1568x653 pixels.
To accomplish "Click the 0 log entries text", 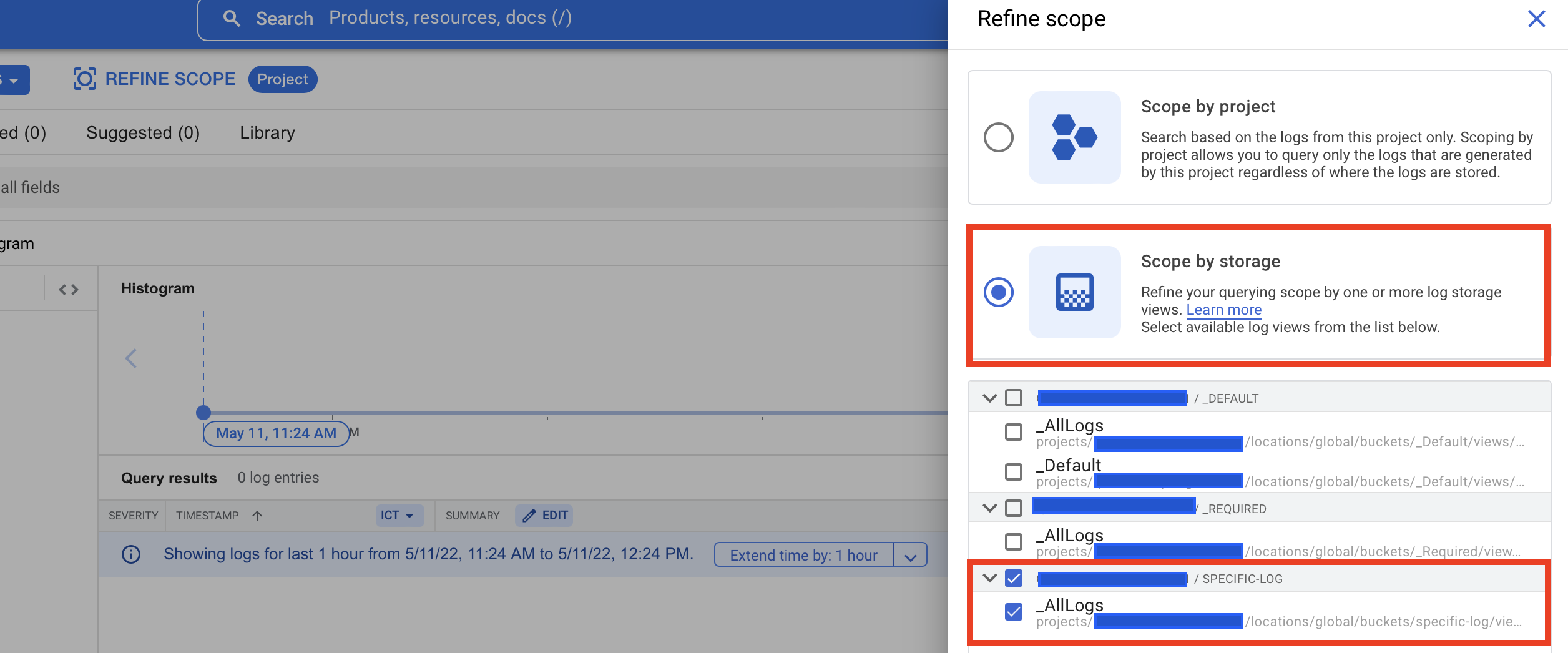I will (278, 478).
